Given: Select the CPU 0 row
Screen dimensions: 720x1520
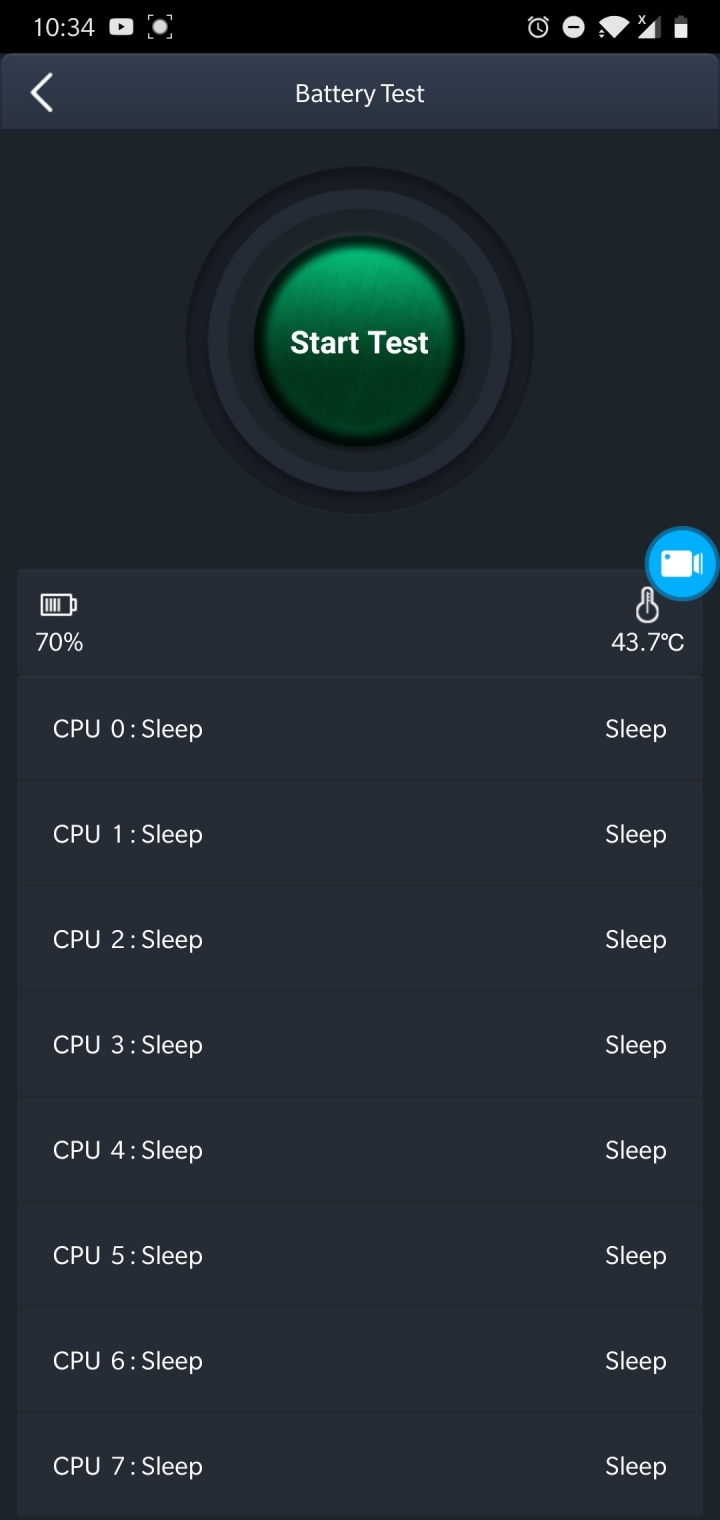Looking at the screenshot, I should [x=360, y=729].
